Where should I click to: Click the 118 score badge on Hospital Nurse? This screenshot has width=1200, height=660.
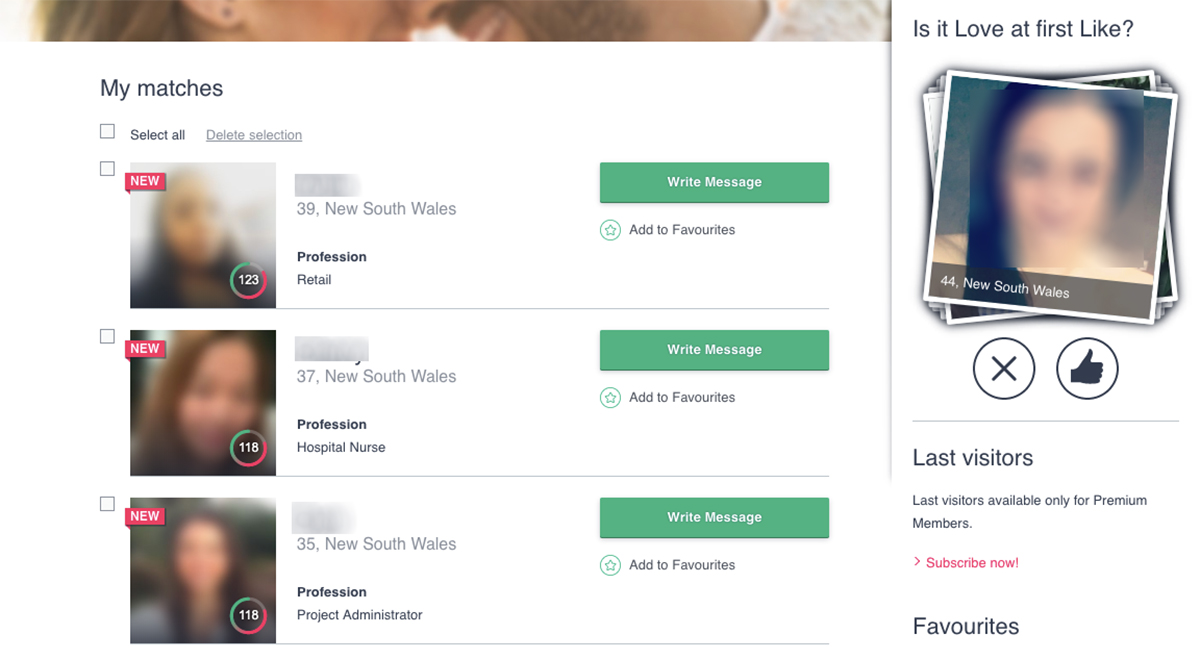[248, 448]
